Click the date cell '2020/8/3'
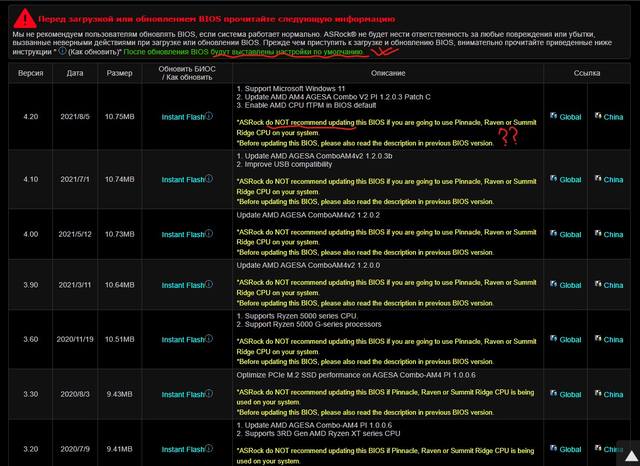Viewport: 640px width, 466px height. 75,394
